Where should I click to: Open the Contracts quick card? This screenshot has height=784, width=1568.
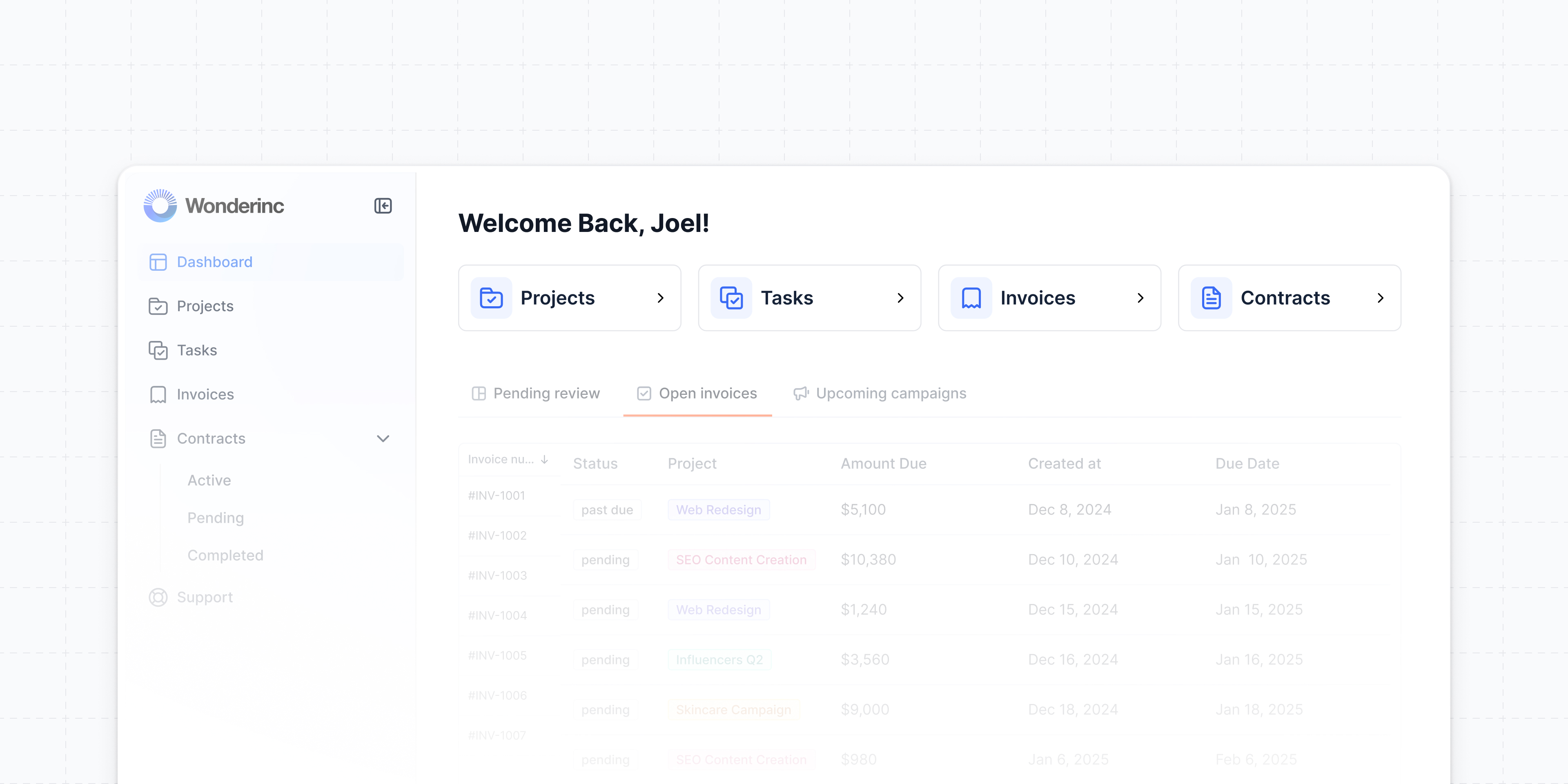click(1290, 298)
